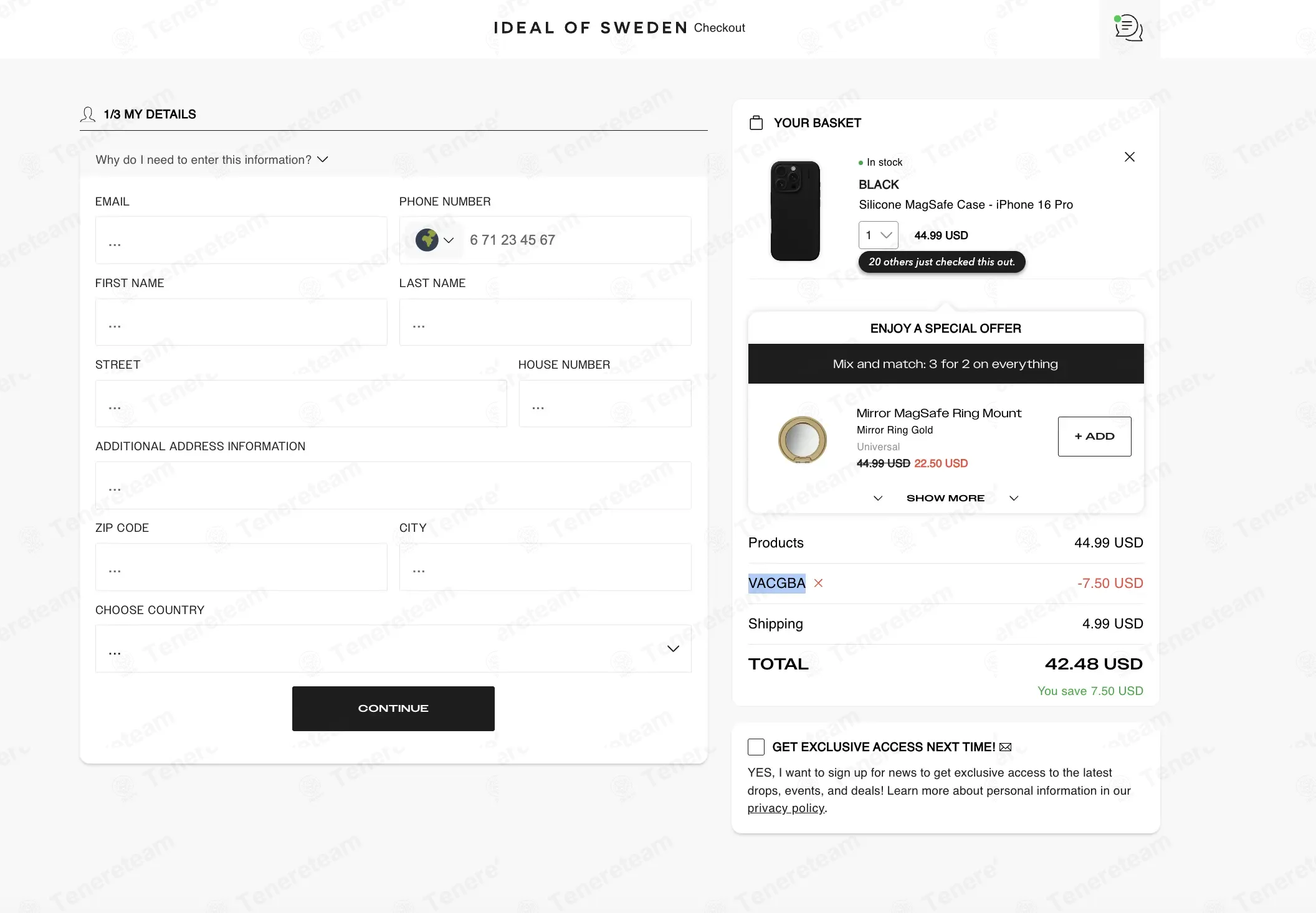
Task: Add Mirror MagSafe Ring Mount to basket
Action: (x=1094, y=437)
